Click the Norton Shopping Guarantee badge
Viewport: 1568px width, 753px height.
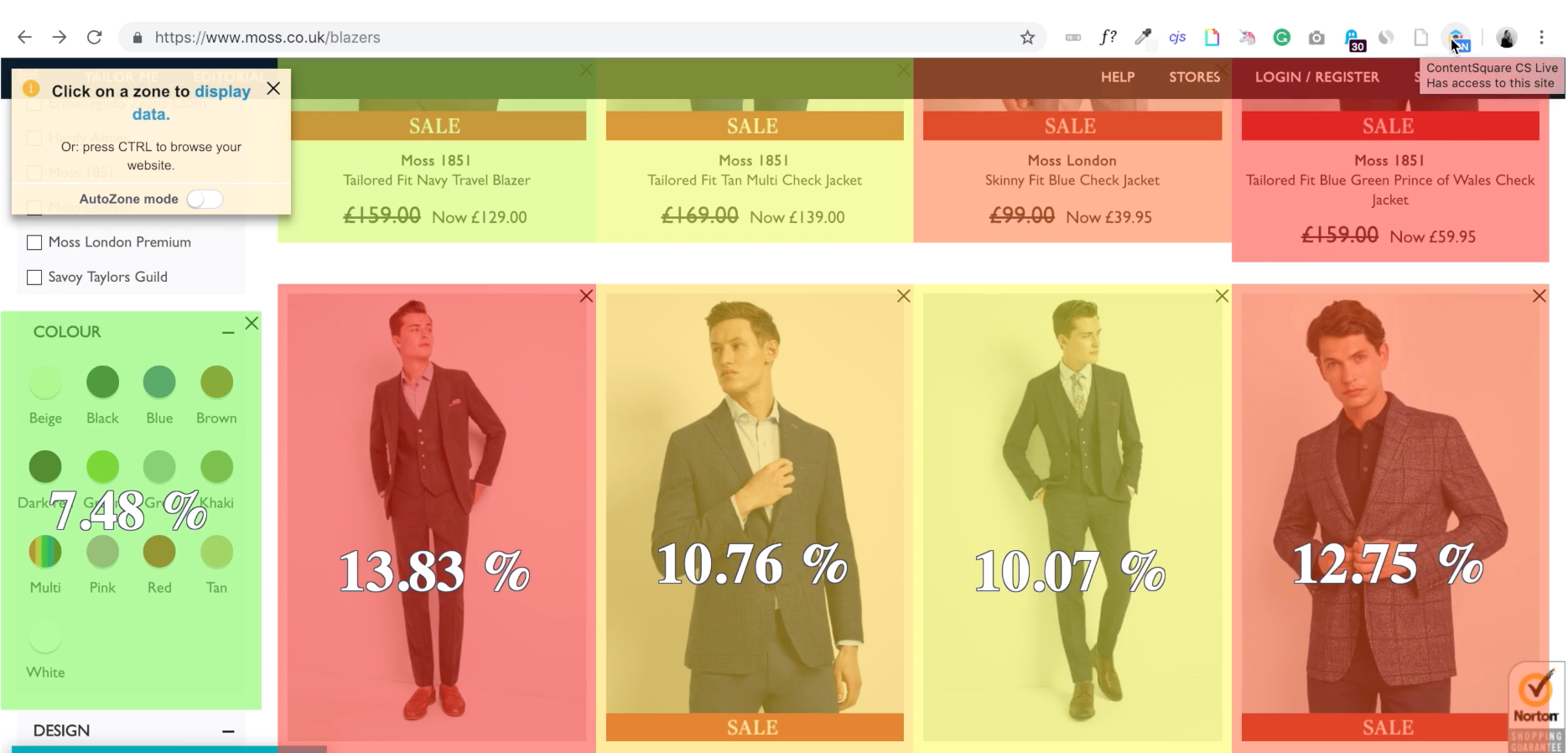[1536, 707]
